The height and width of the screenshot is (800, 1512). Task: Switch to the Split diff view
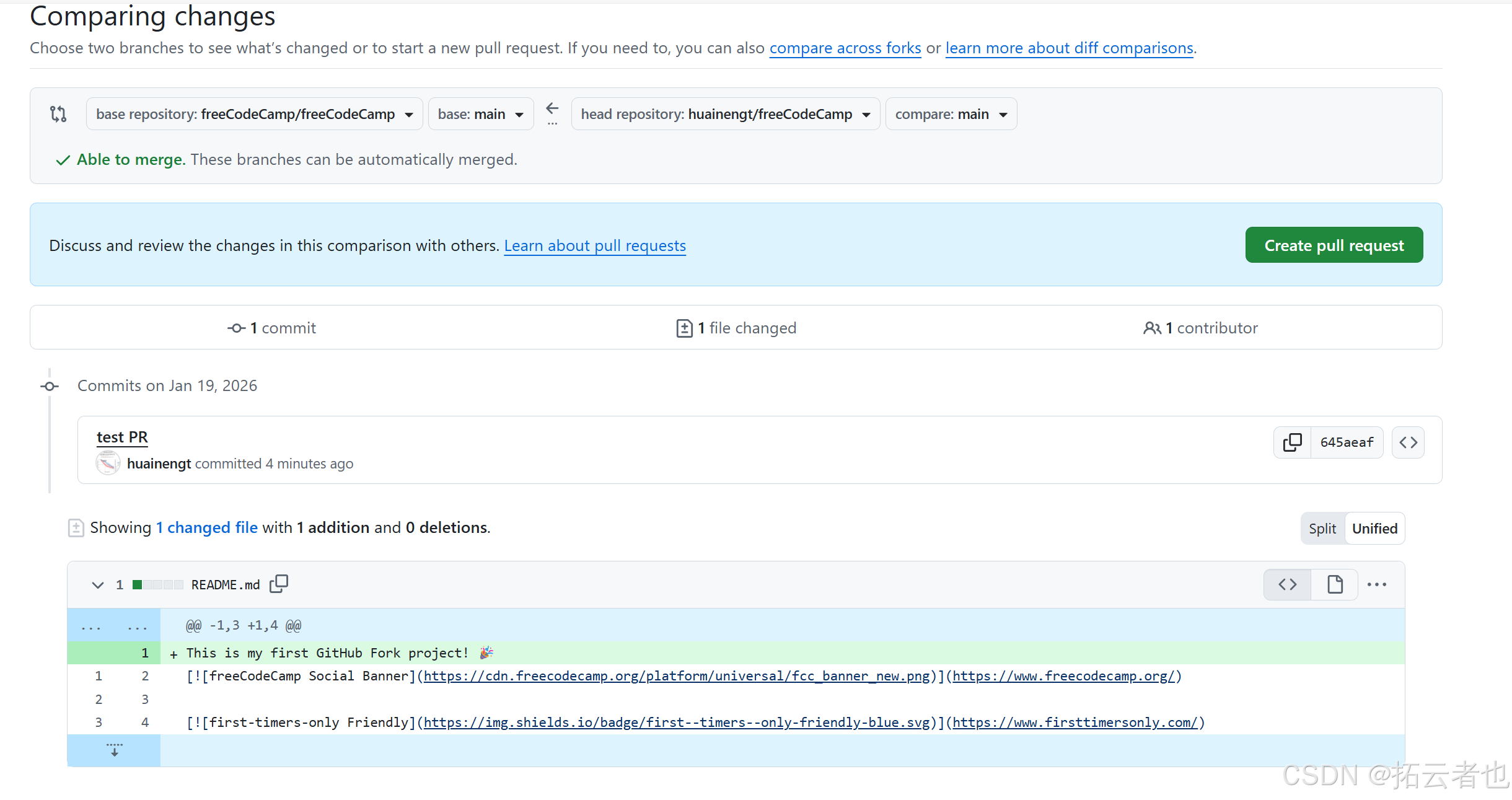coord(1322,529)
